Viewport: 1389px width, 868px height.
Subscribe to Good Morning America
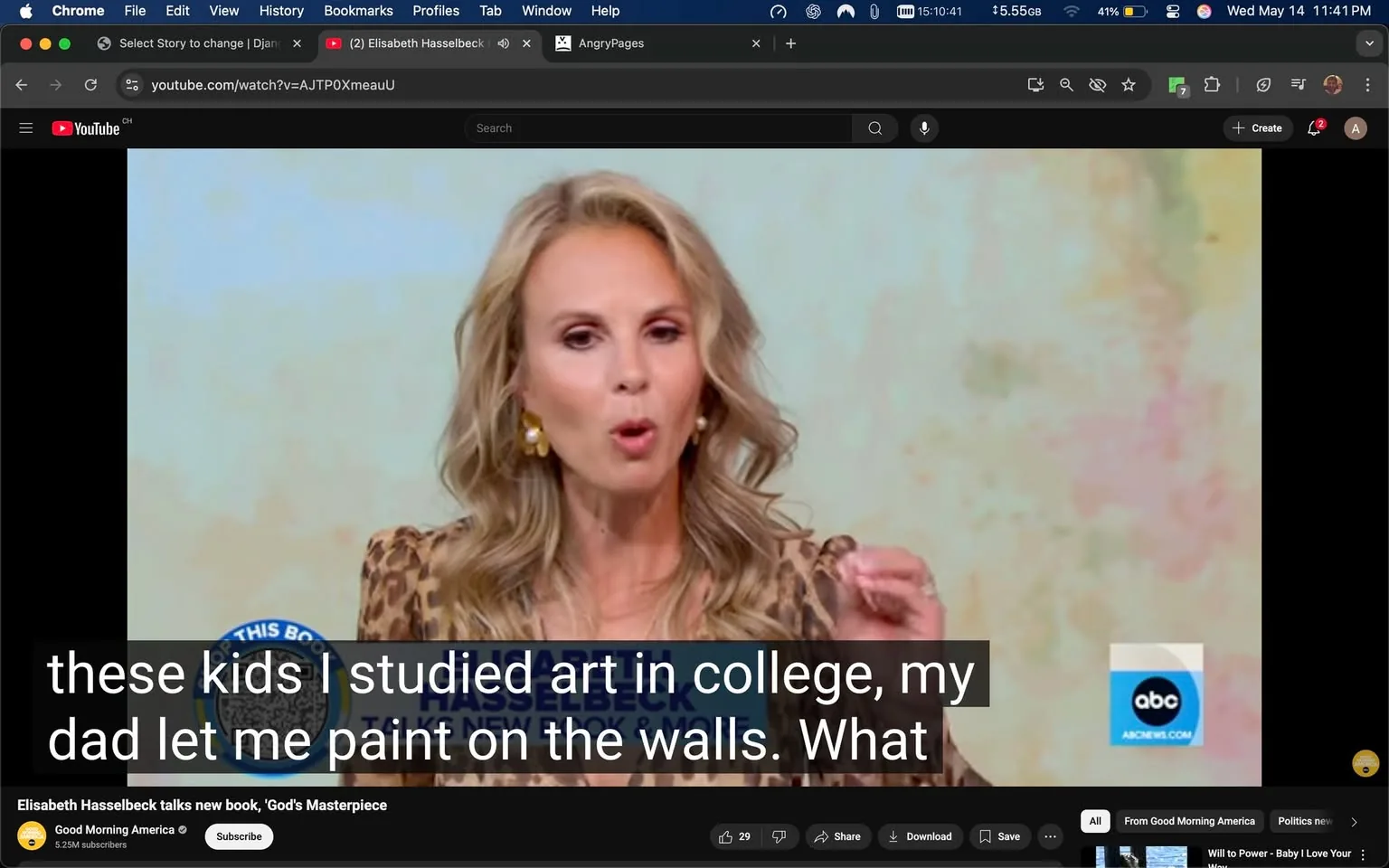click(x=238, y=836)
